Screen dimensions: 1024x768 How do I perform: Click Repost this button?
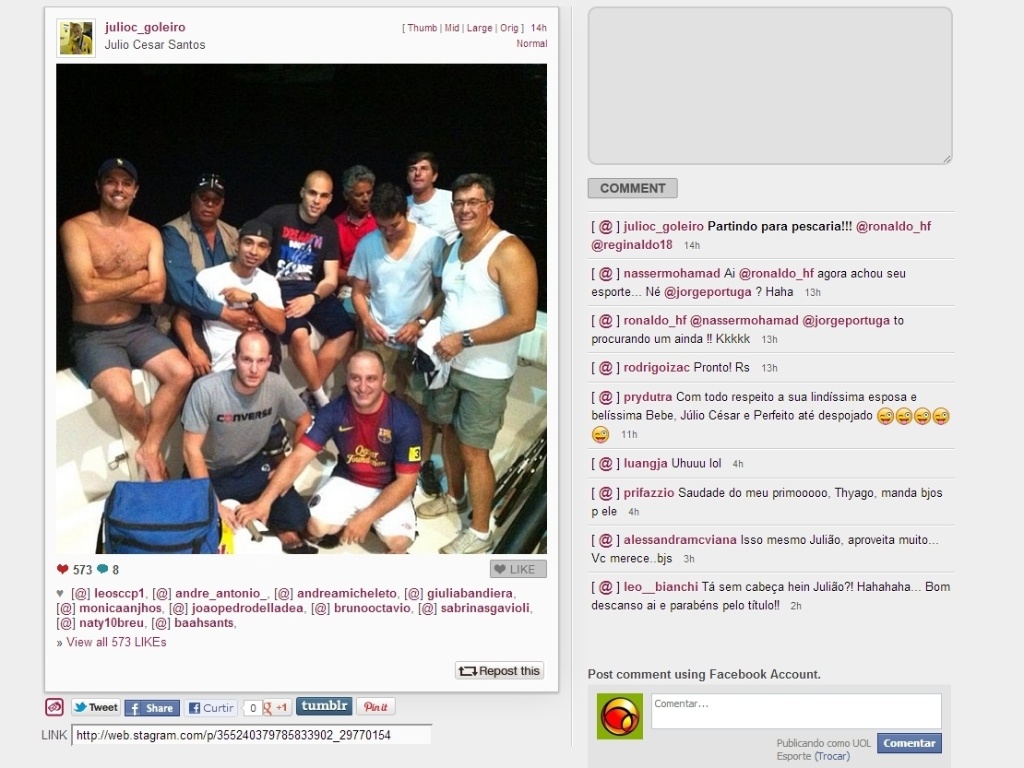tap(500, 671)
